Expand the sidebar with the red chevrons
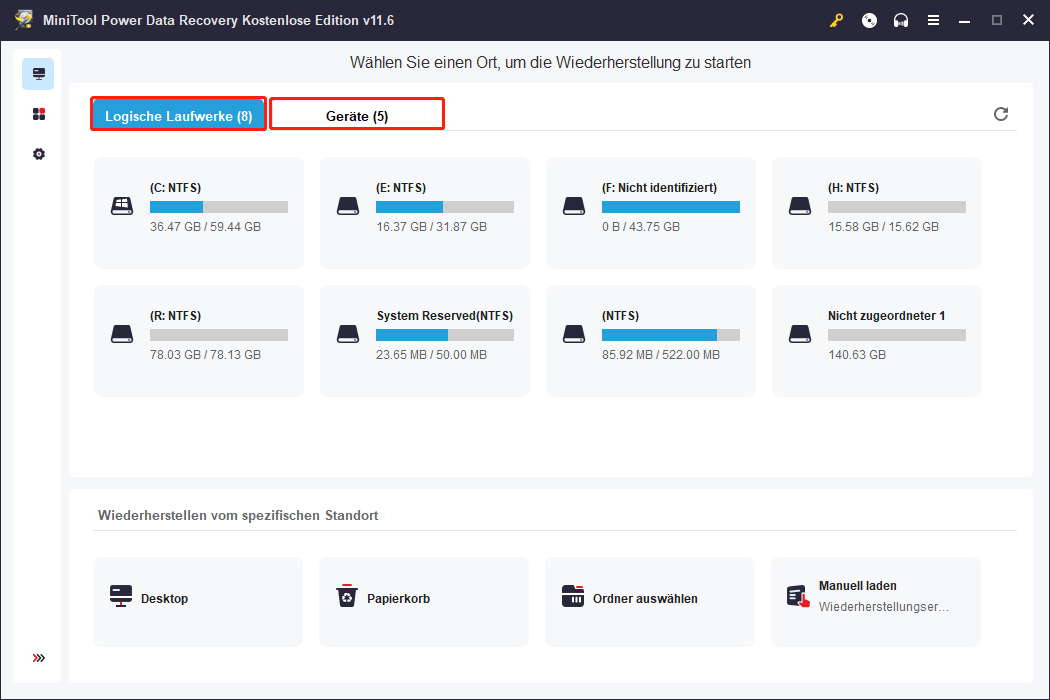This screenshot has width=1050, height=700. [39, 658]
